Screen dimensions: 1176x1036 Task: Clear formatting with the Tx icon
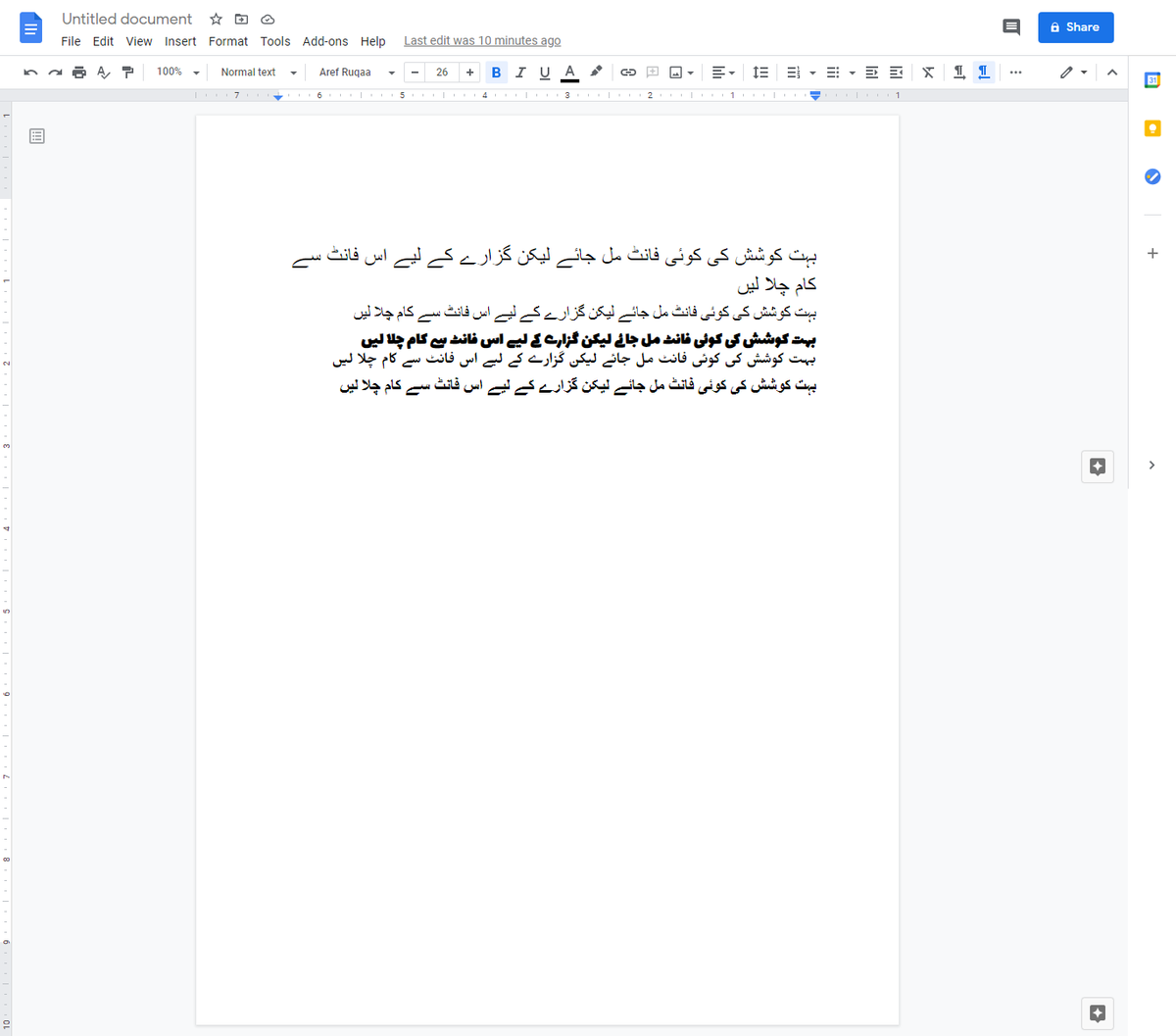click(928, 73)
